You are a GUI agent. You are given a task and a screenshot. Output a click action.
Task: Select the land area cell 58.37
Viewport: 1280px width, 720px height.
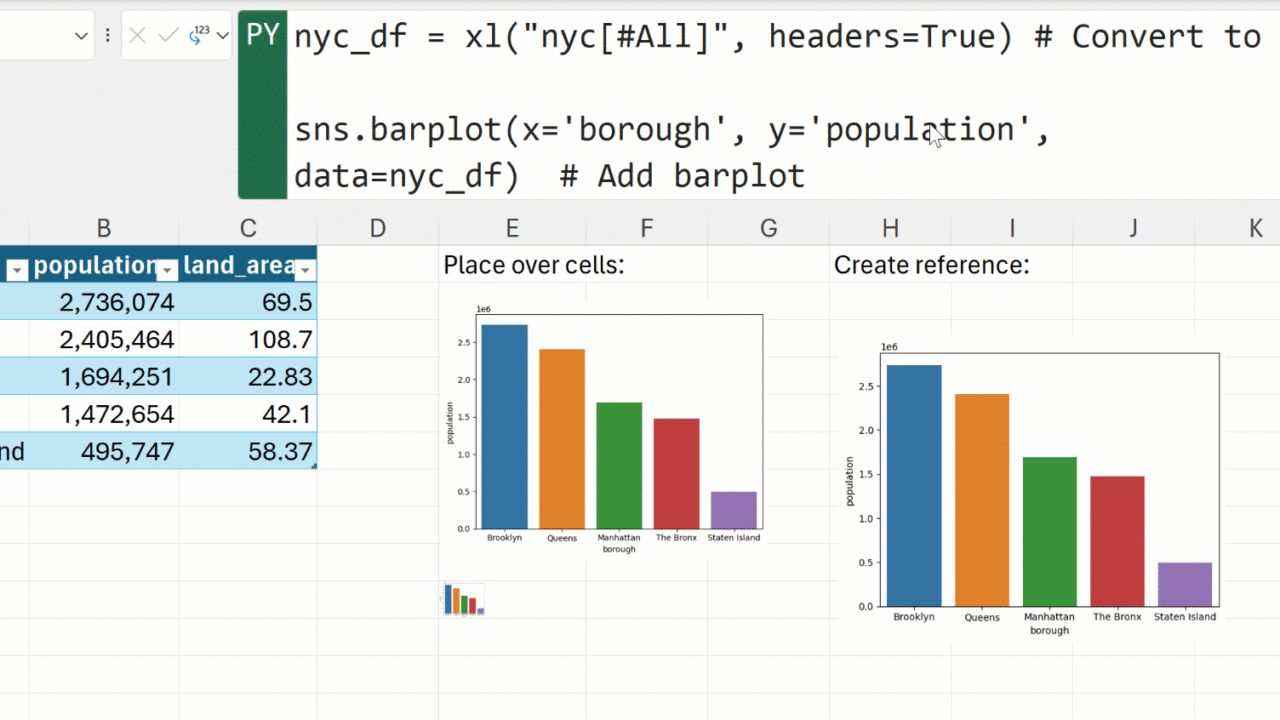(x=248, y=451)
